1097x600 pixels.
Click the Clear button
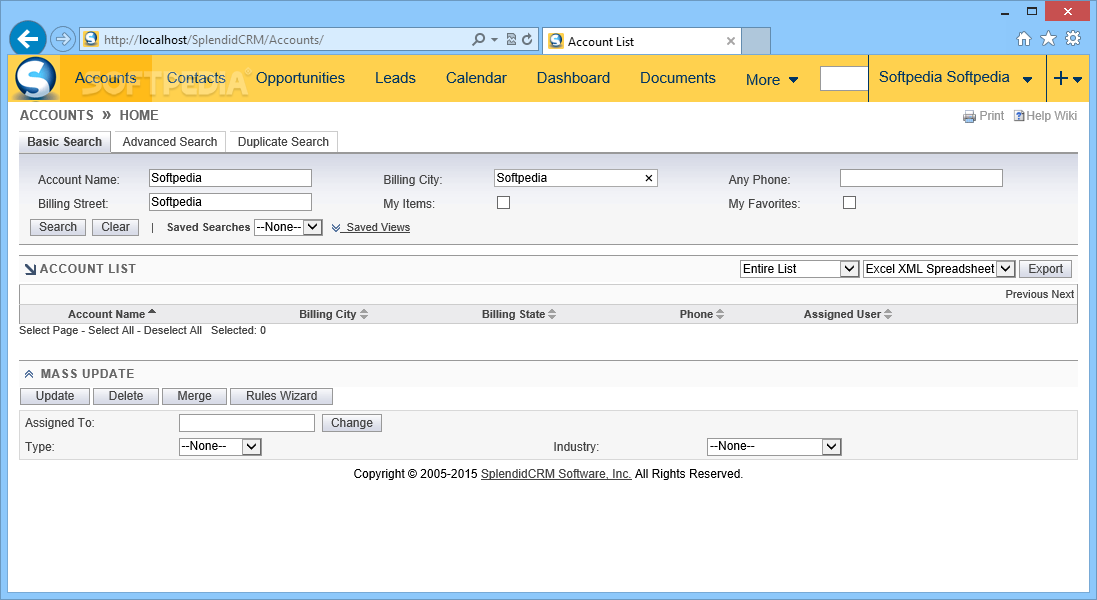click(115, 227)
